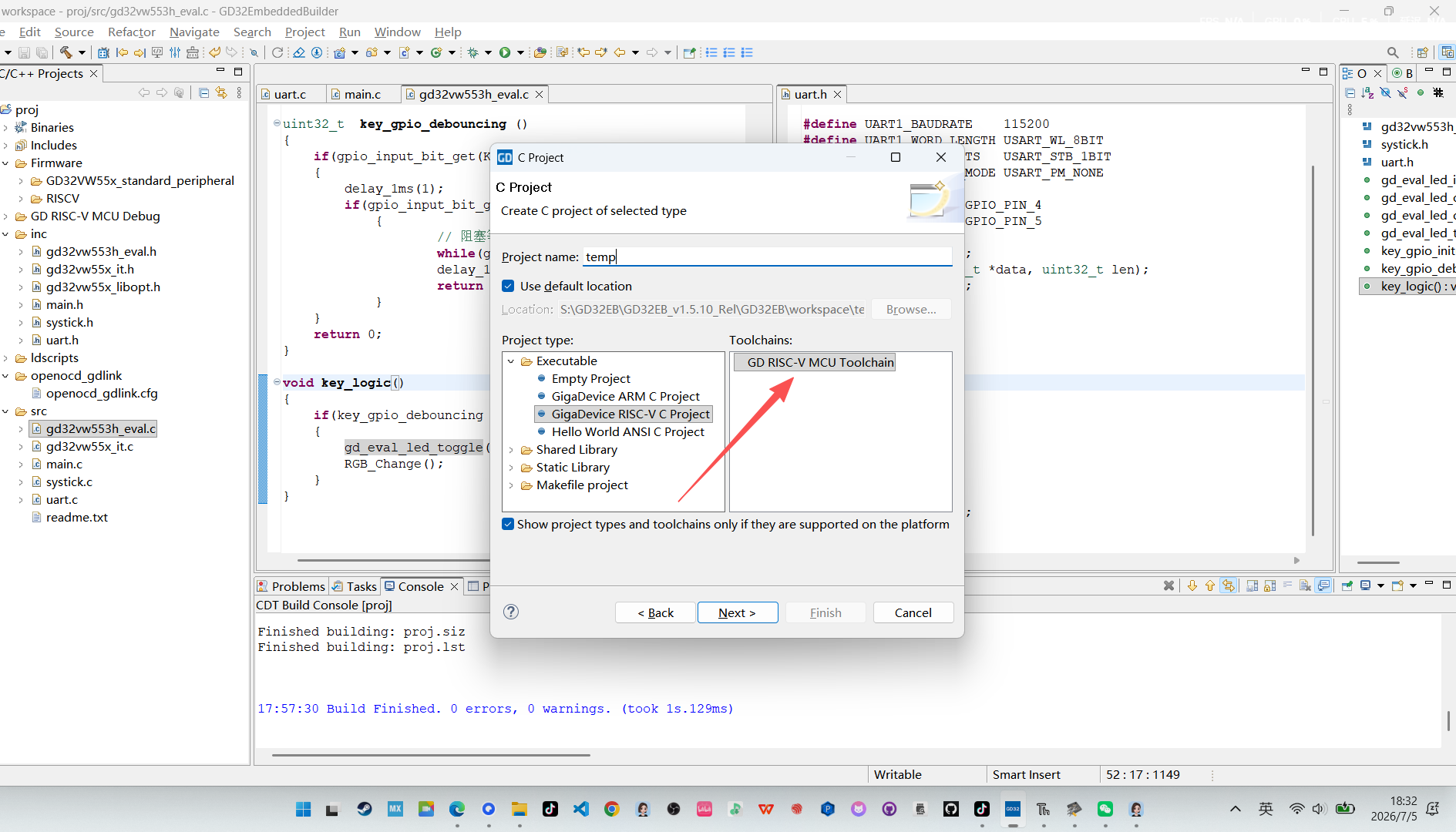1456x832 pixels.
Task: Click the Download to target icon
Action: point(317,52)
